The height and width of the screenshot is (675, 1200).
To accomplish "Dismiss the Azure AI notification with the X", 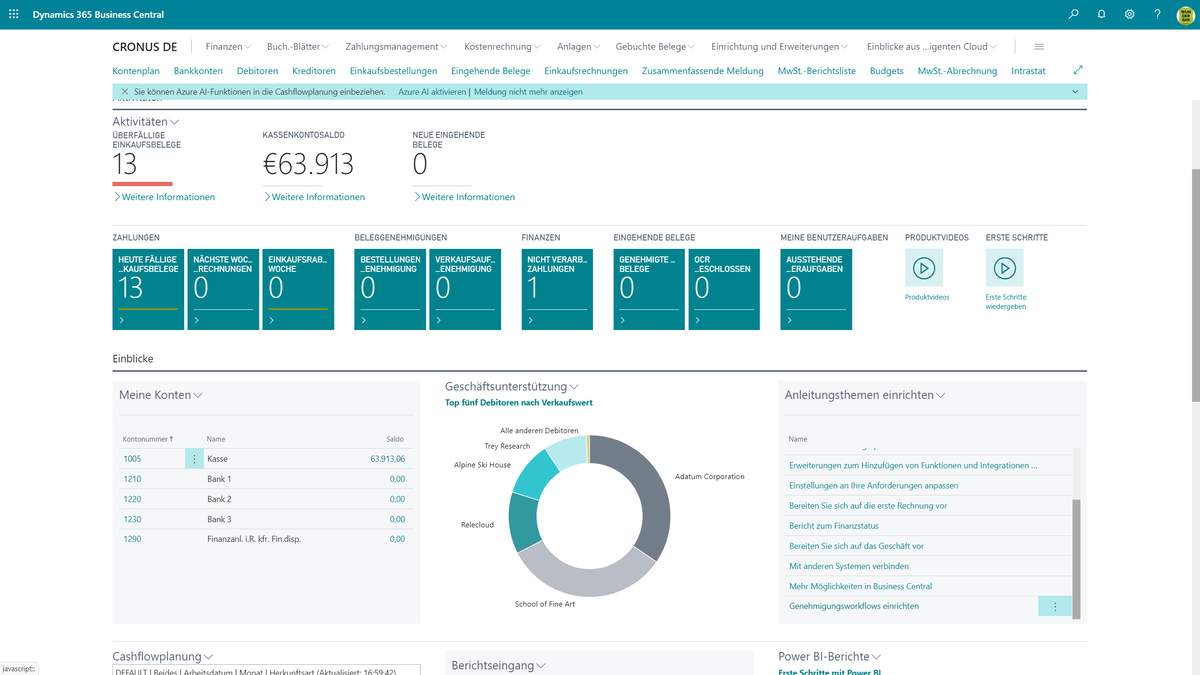I will coord(124,92).
